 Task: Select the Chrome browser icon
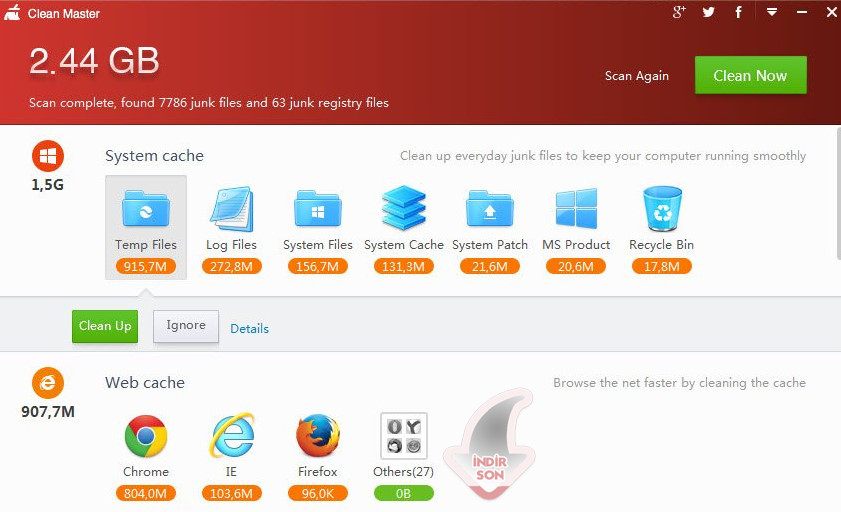[x=146, y=436]
